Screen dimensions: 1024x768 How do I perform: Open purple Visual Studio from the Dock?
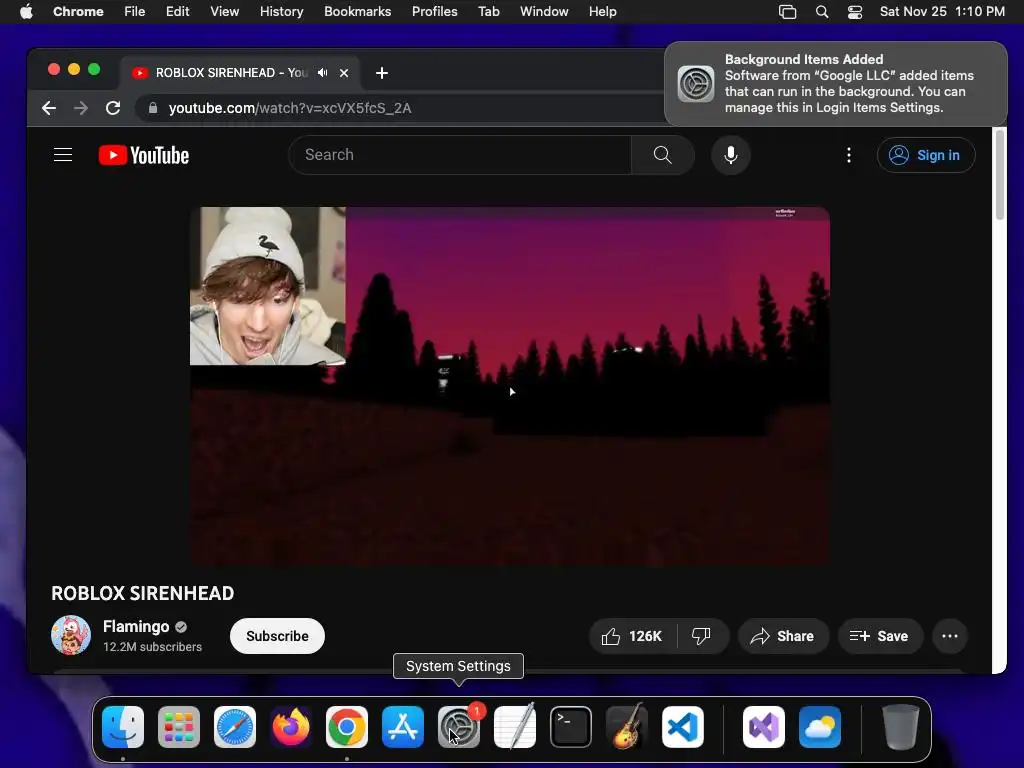click(x=763, y=727)
